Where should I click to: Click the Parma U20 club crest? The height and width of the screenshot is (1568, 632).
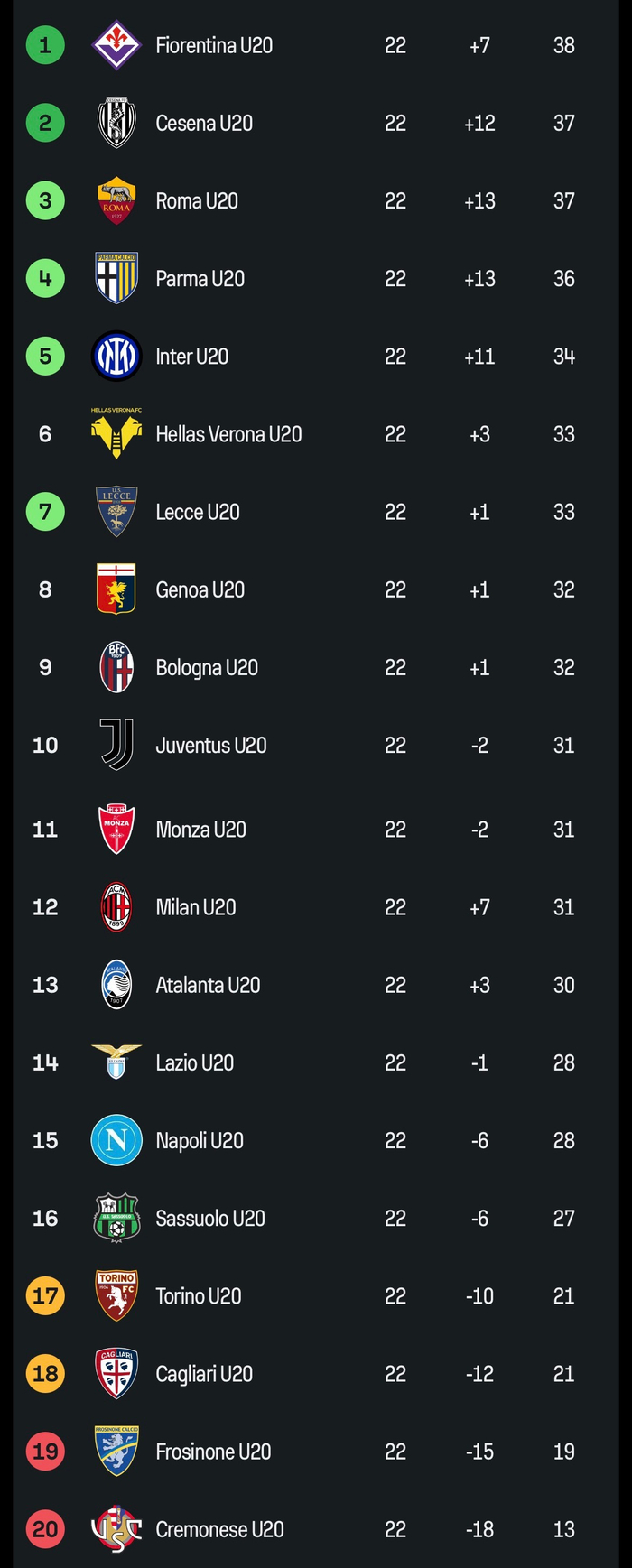116,278
